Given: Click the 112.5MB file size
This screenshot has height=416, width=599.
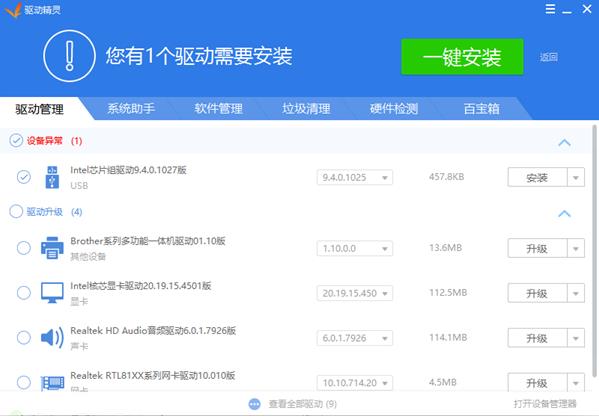Looking at the screenshot, I should coord(448,293).
